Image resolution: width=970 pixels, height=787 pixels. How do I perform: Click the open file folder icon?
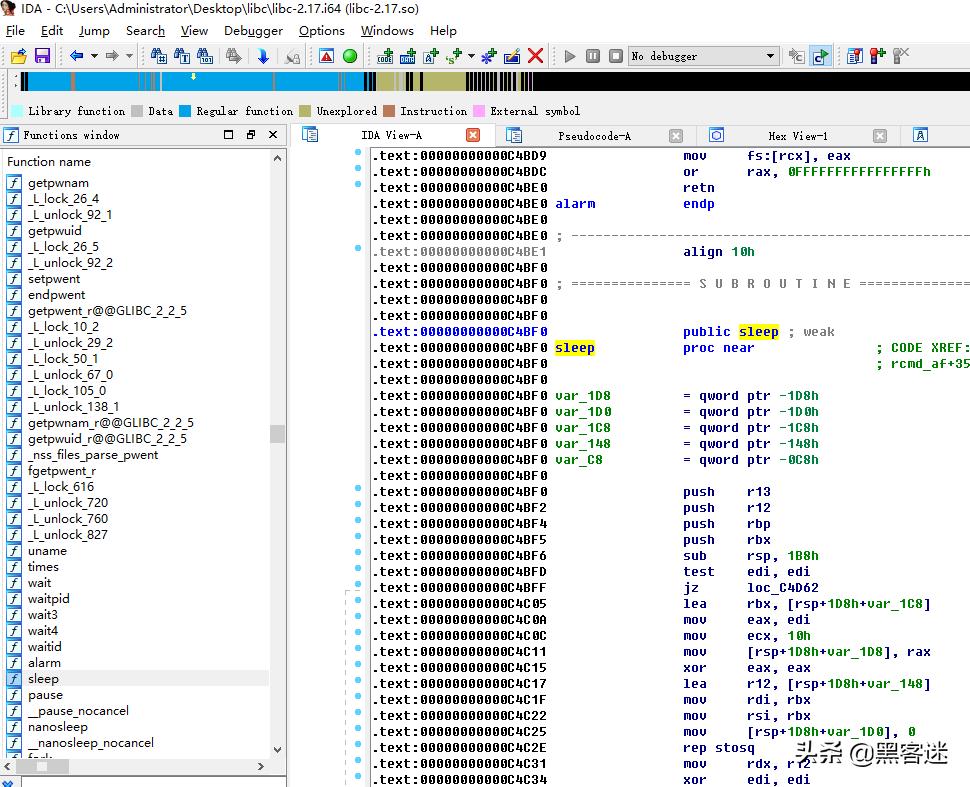coord(18,56)
